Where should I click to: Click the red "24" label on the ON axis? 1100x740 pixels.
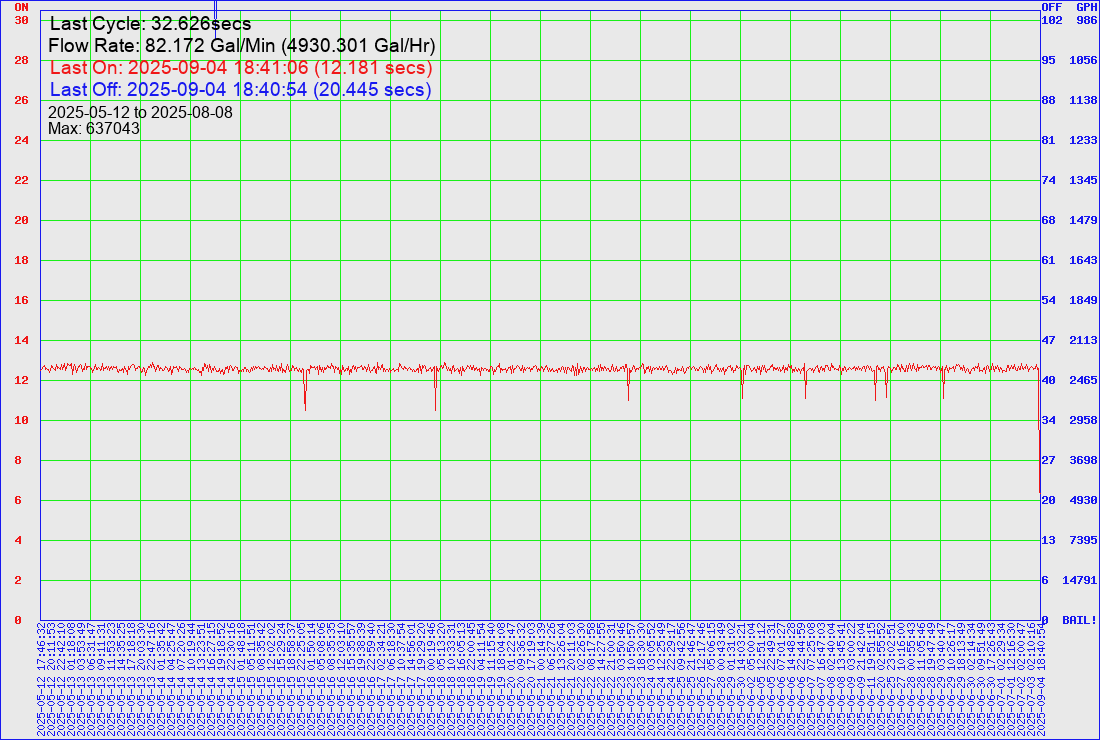22,140
